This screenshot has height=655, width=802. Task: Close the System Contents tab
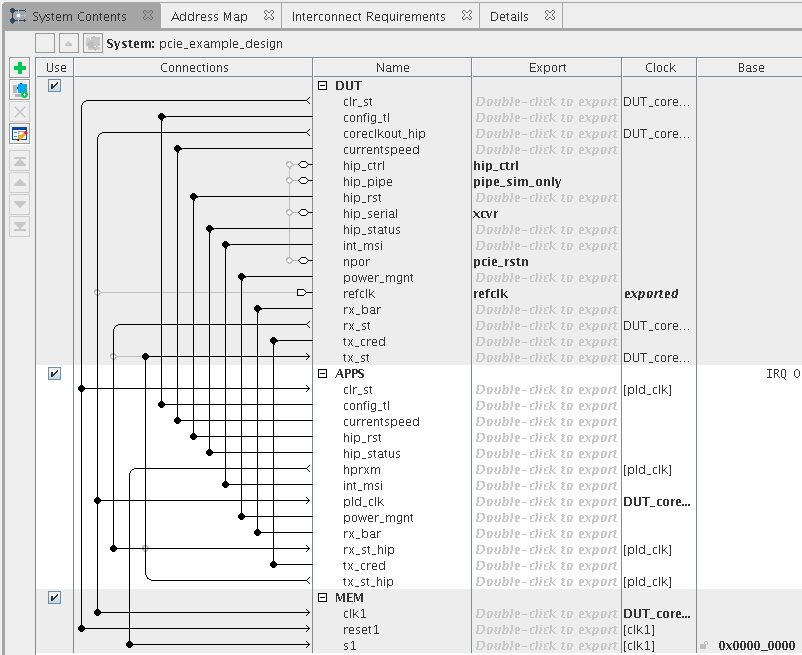pos(148,15)
